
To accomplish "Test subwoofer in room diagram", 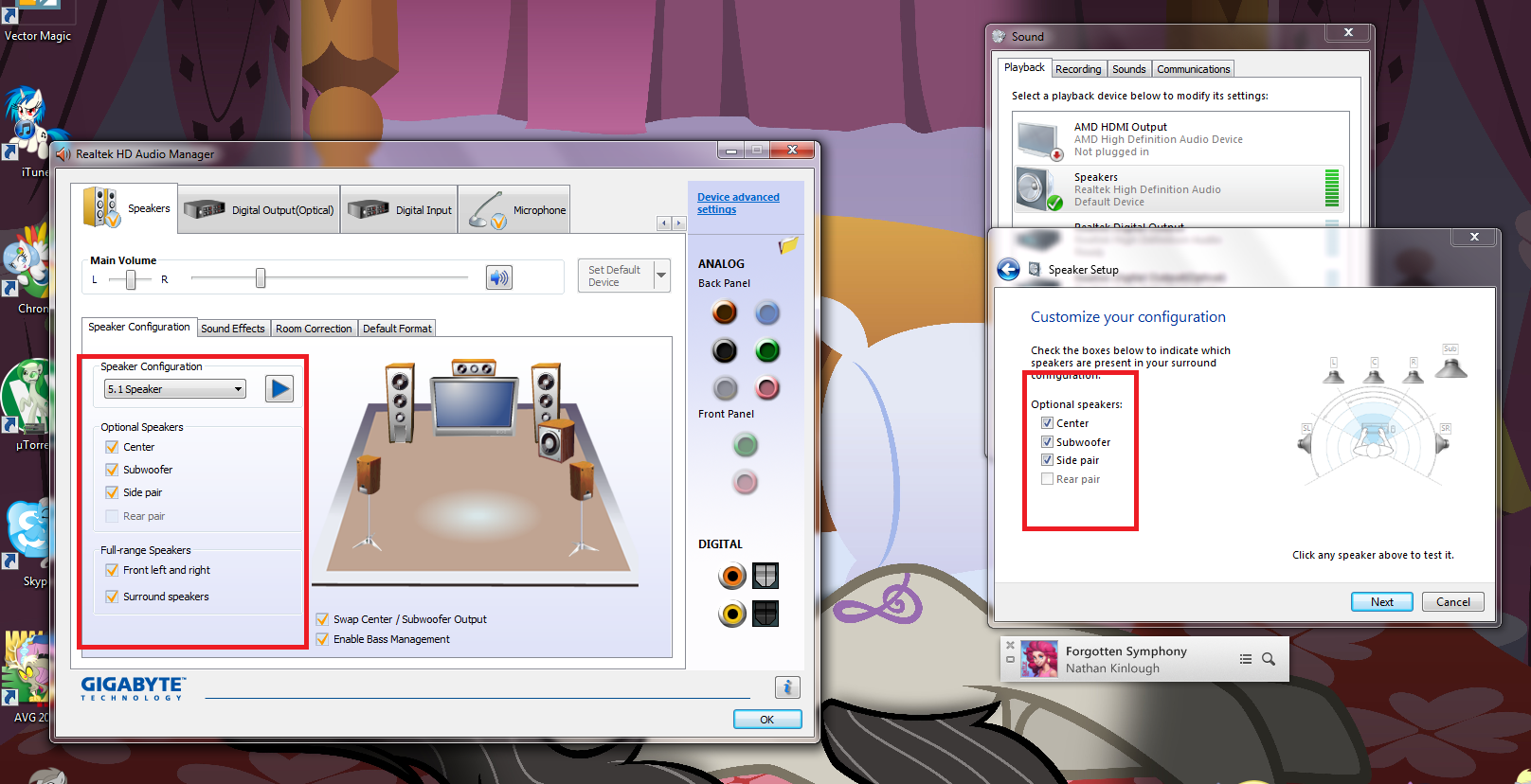I will coord(555,441).
